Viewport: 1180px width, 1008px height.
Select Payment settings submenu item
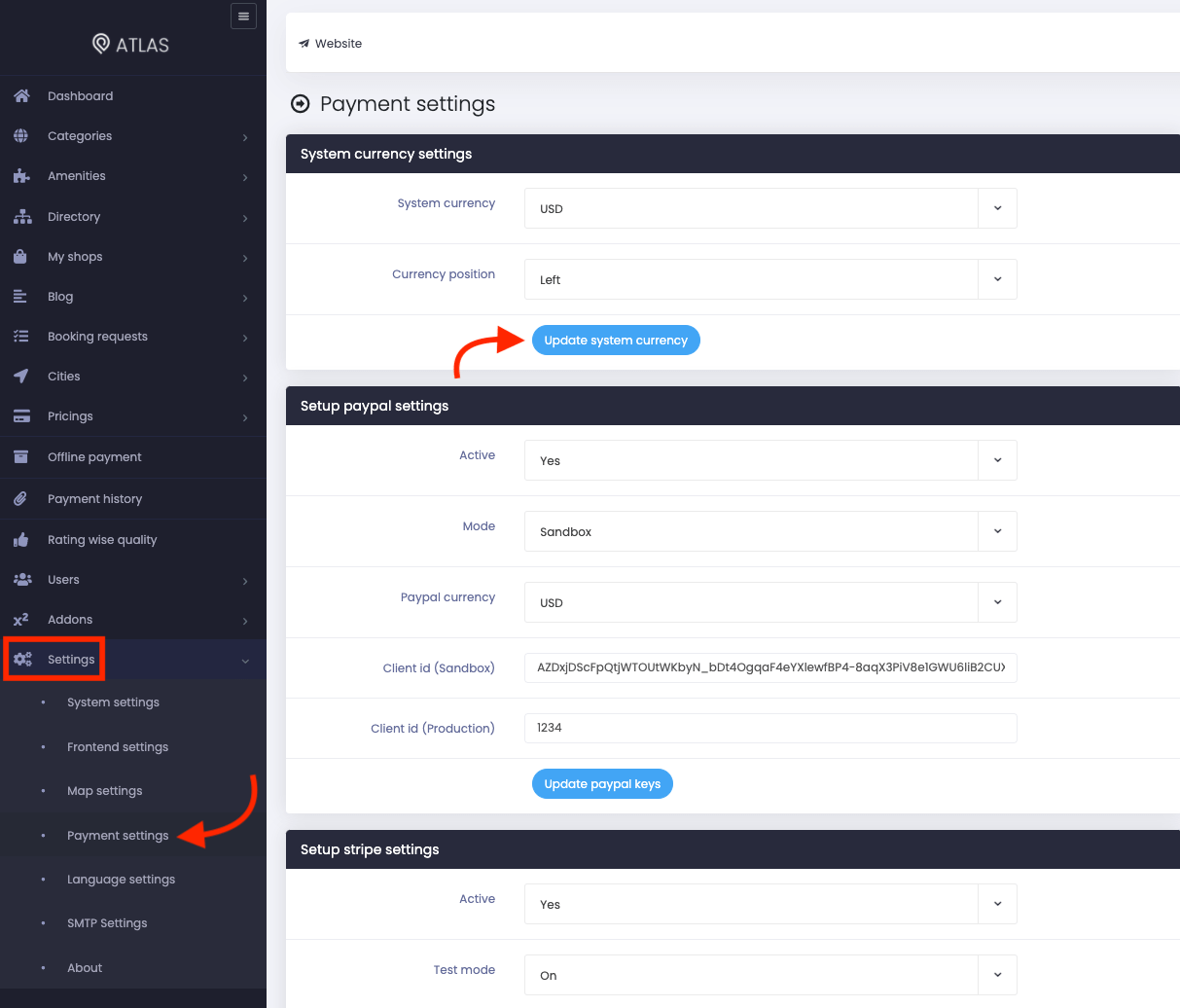118,836
